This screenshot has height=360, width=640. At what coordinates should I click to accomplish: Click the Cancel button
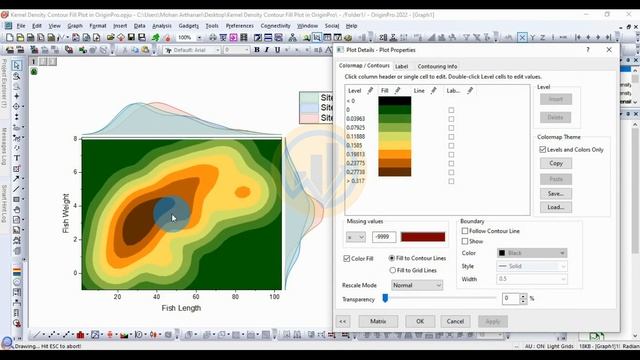pos(455,321)
